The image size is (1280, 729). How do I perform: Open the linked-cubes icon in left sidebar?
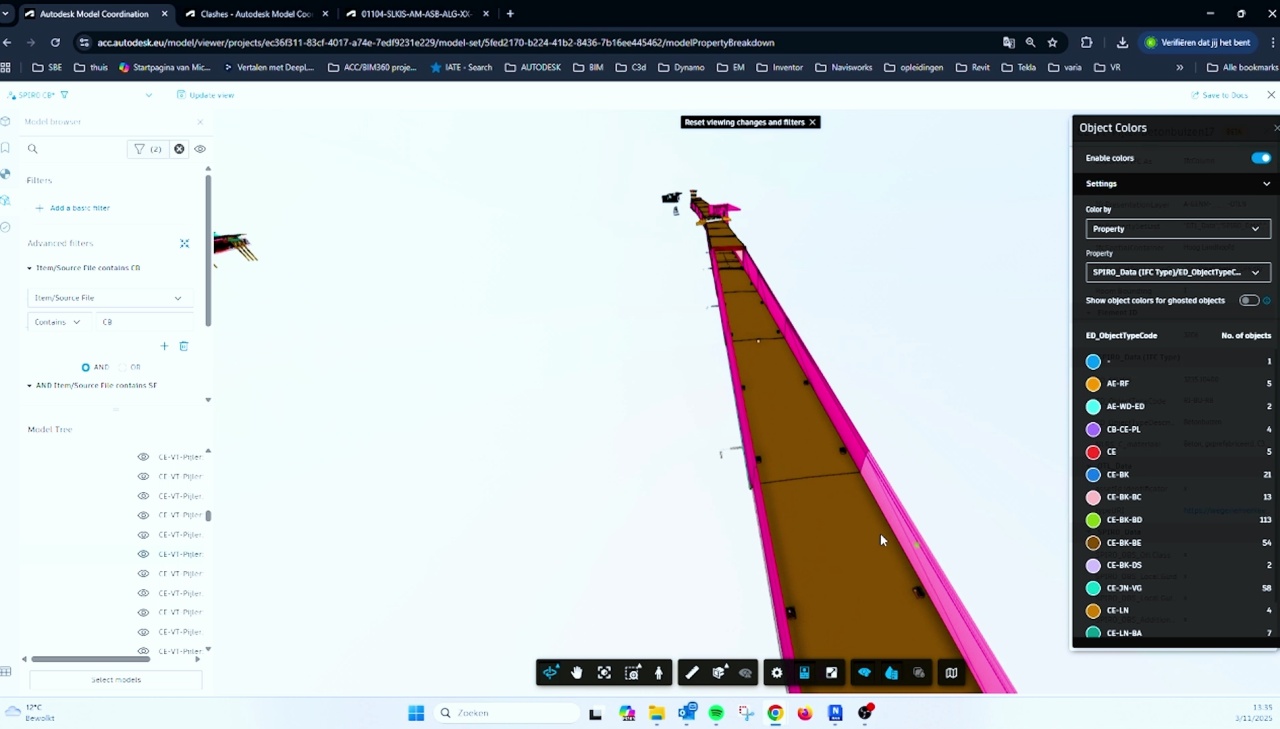[x=6, y=200]
